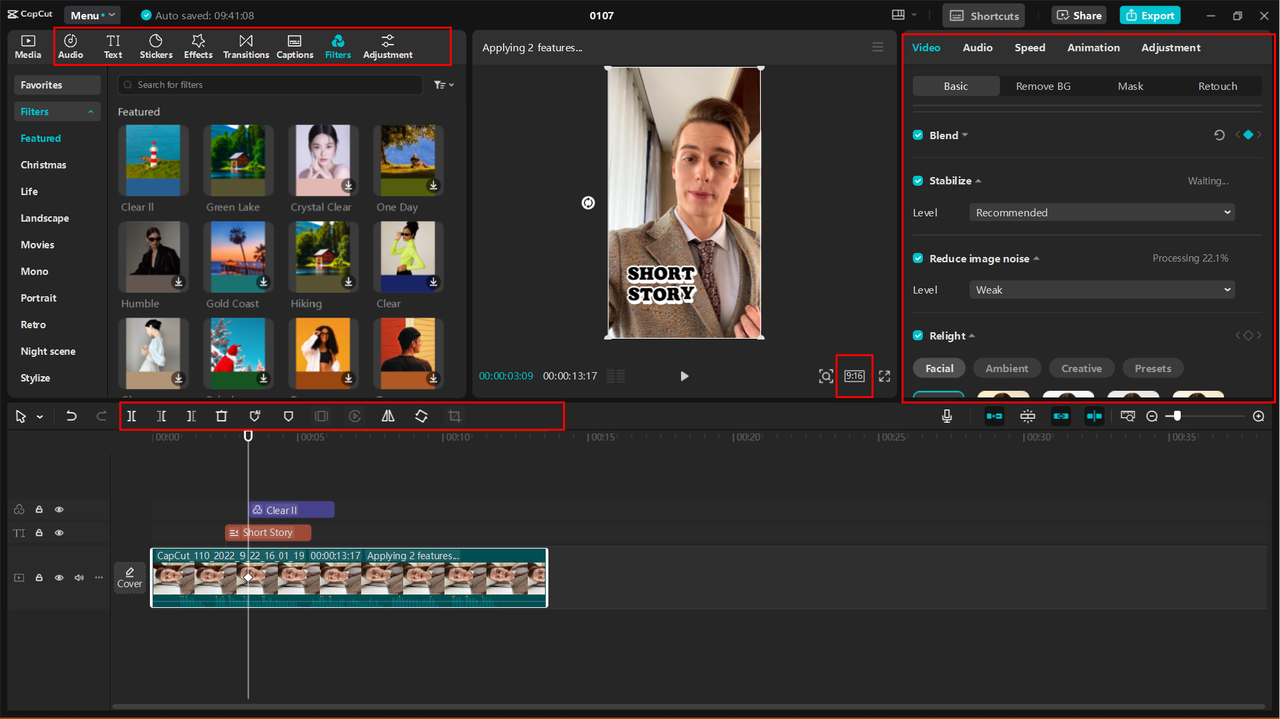Toggle the preview axis icon
Screen dimensions: 1280x719
pyautogui.click(x=1094, y=416)
